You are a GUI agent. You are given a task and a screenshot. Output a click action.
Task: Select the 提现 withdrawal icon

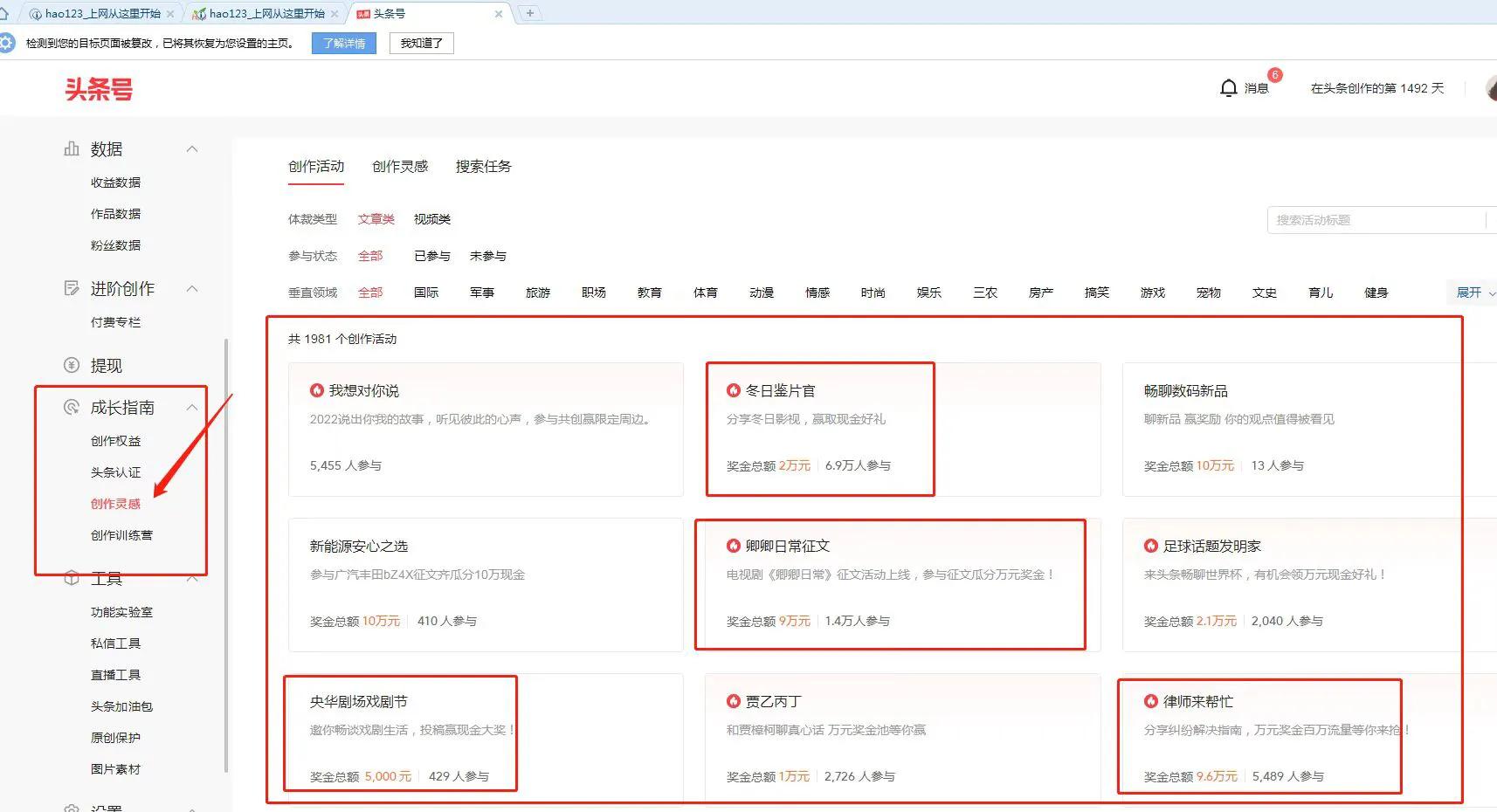(72, 365)
